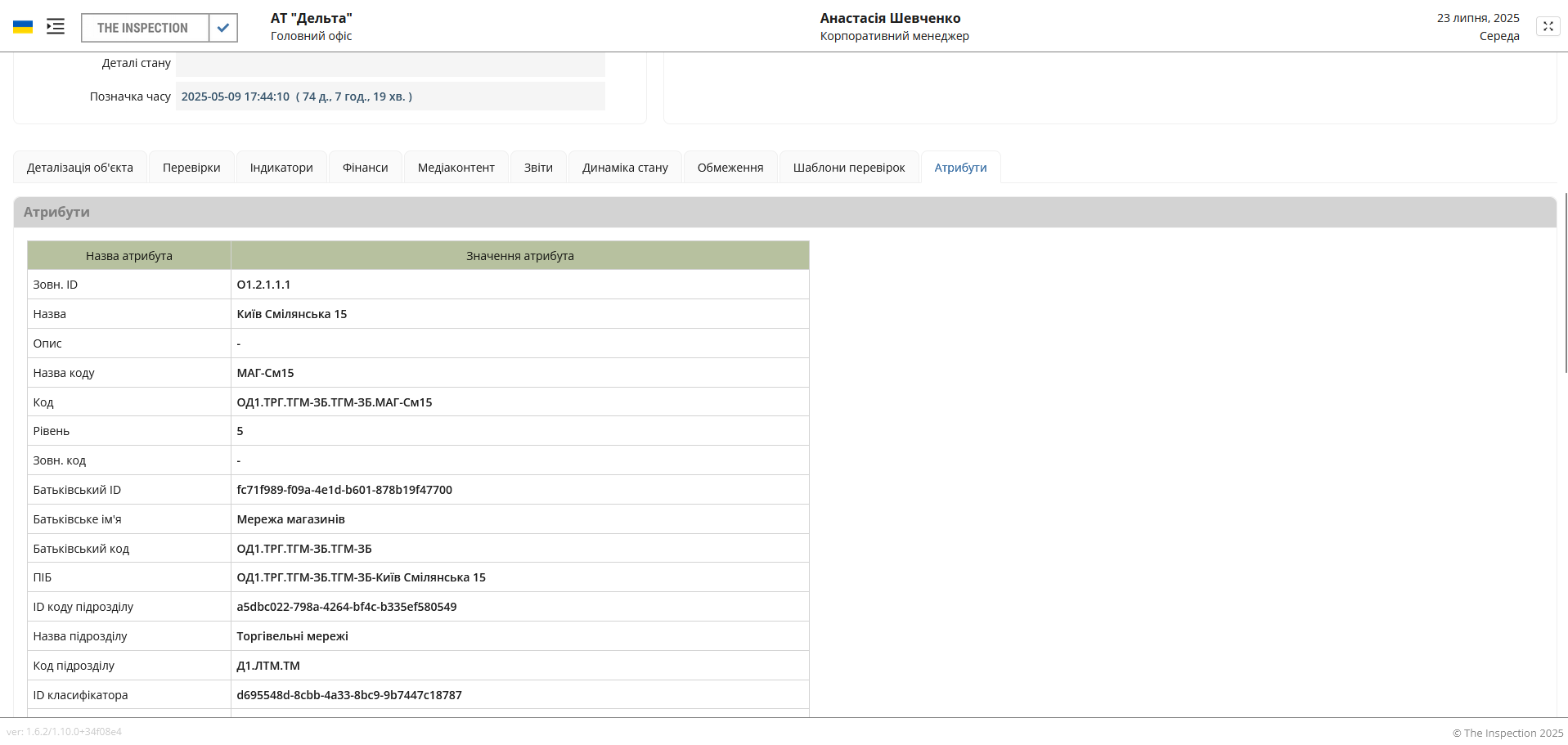The width and height of the screenshot is (1568, 745).
Task: Switch to Динаміка стану tab
Action: point(625,168)
